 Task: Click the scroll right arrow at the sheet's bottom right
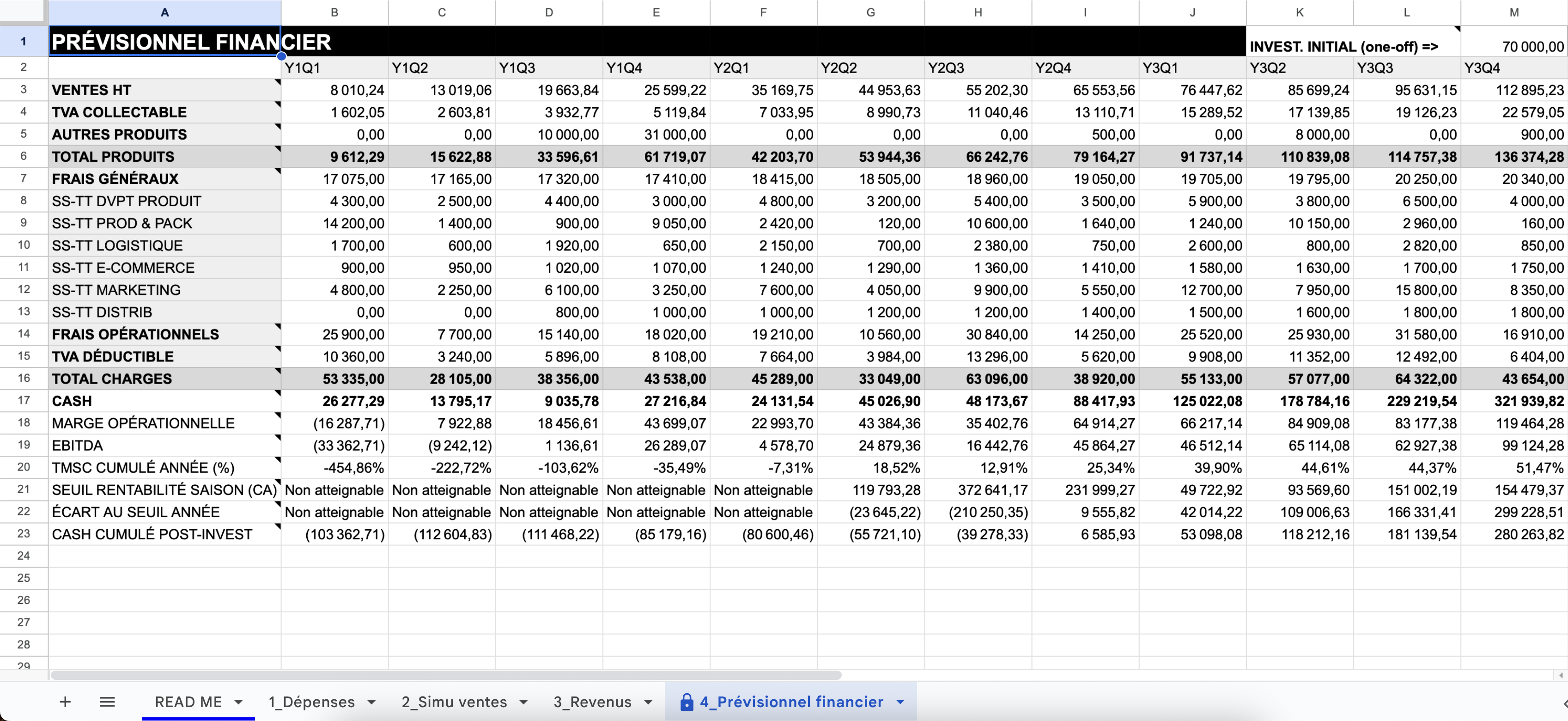coord(1561,675)
